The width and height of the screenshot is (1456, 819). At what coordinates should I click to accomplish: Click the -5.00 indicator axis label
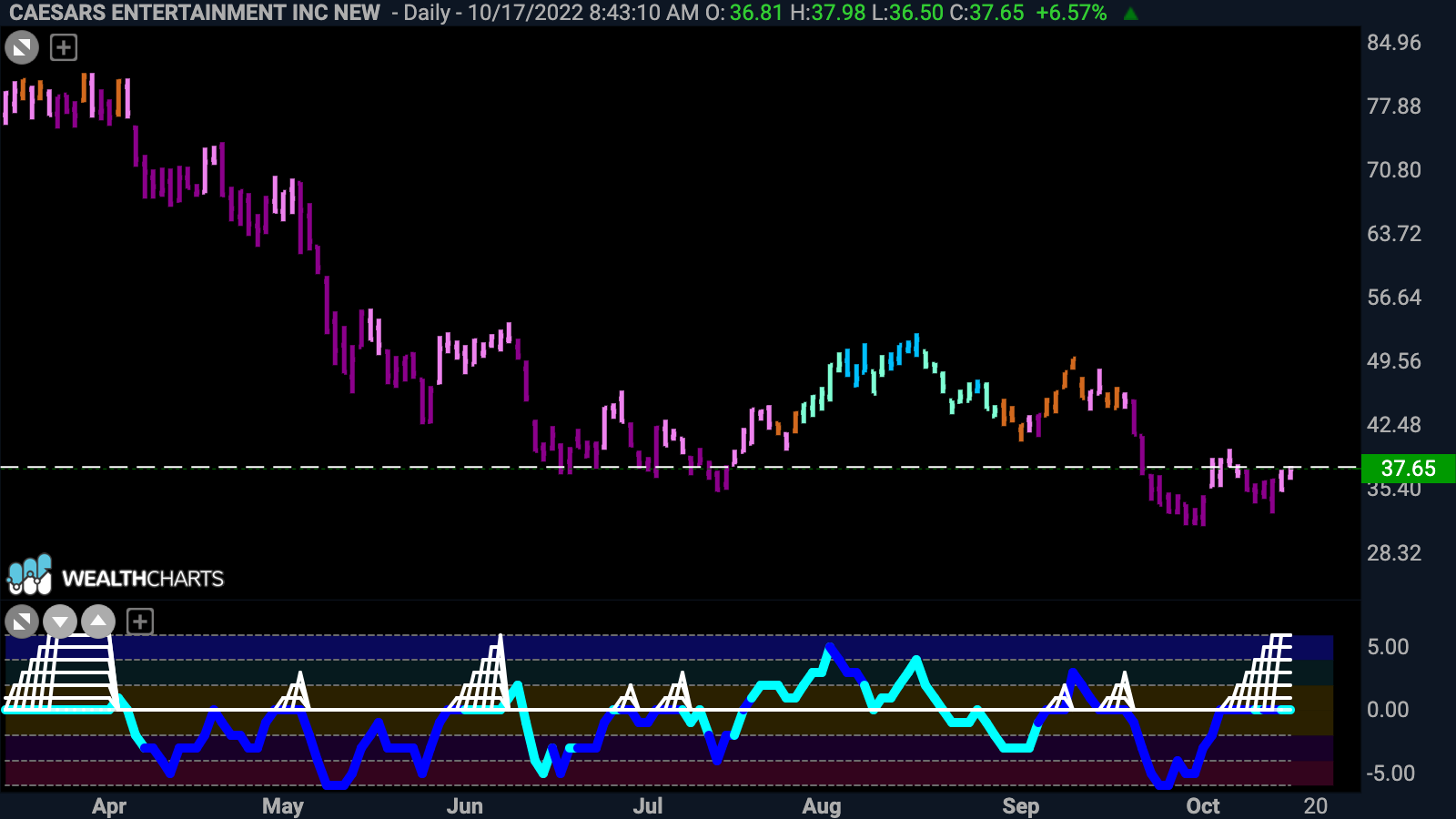(x=1390, y=773)
